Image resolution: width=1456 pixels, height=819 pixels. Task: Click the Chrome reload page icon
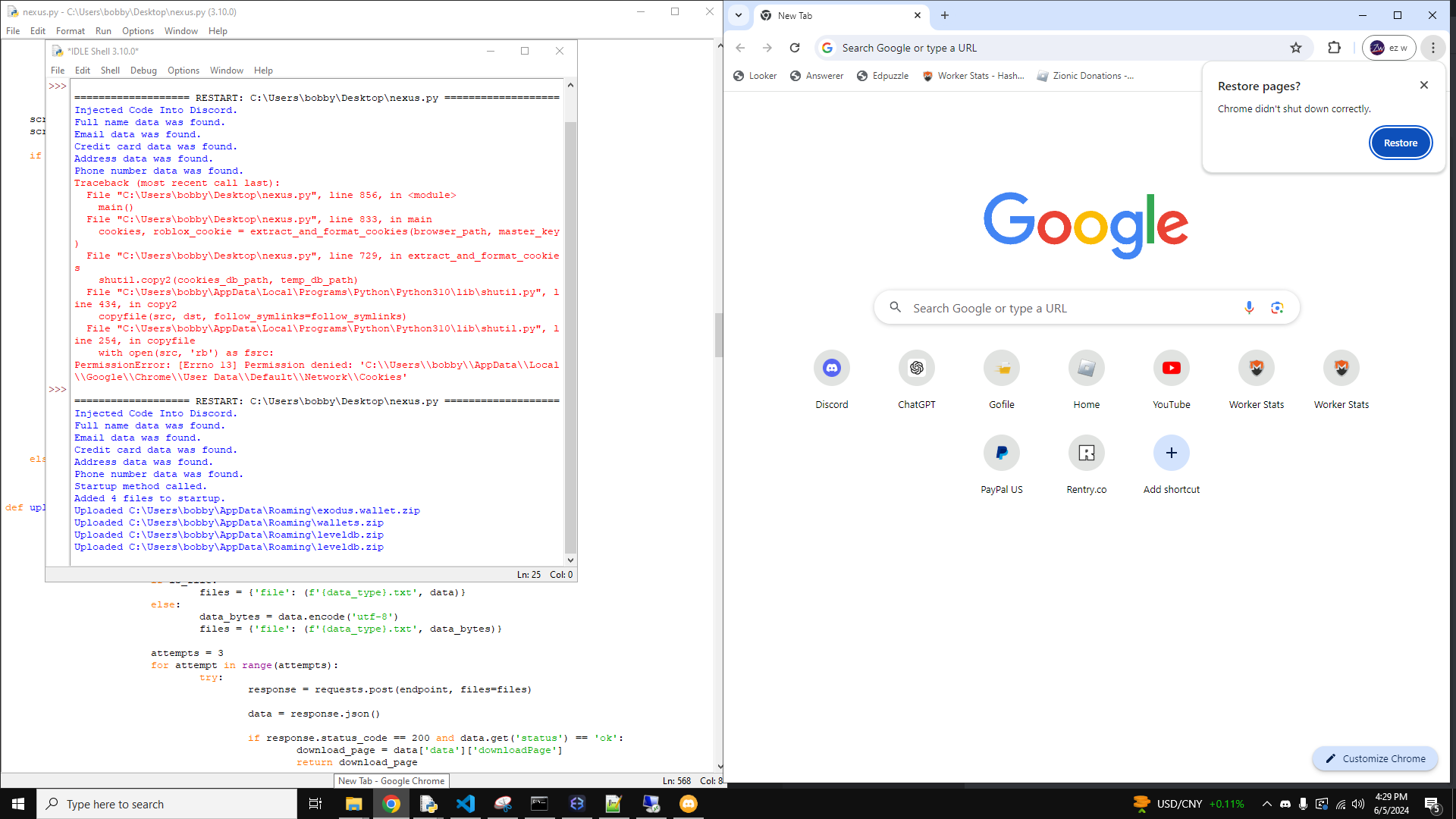coord(794,48)
